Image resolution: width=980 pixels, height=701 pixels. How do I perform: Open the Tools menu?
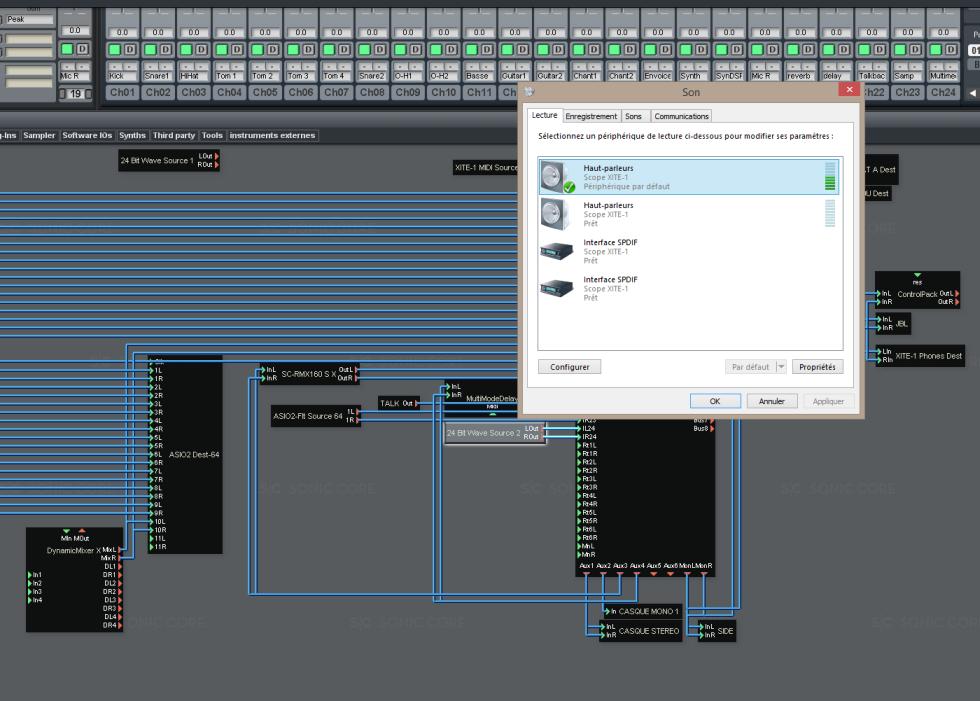tap(212, 136)
